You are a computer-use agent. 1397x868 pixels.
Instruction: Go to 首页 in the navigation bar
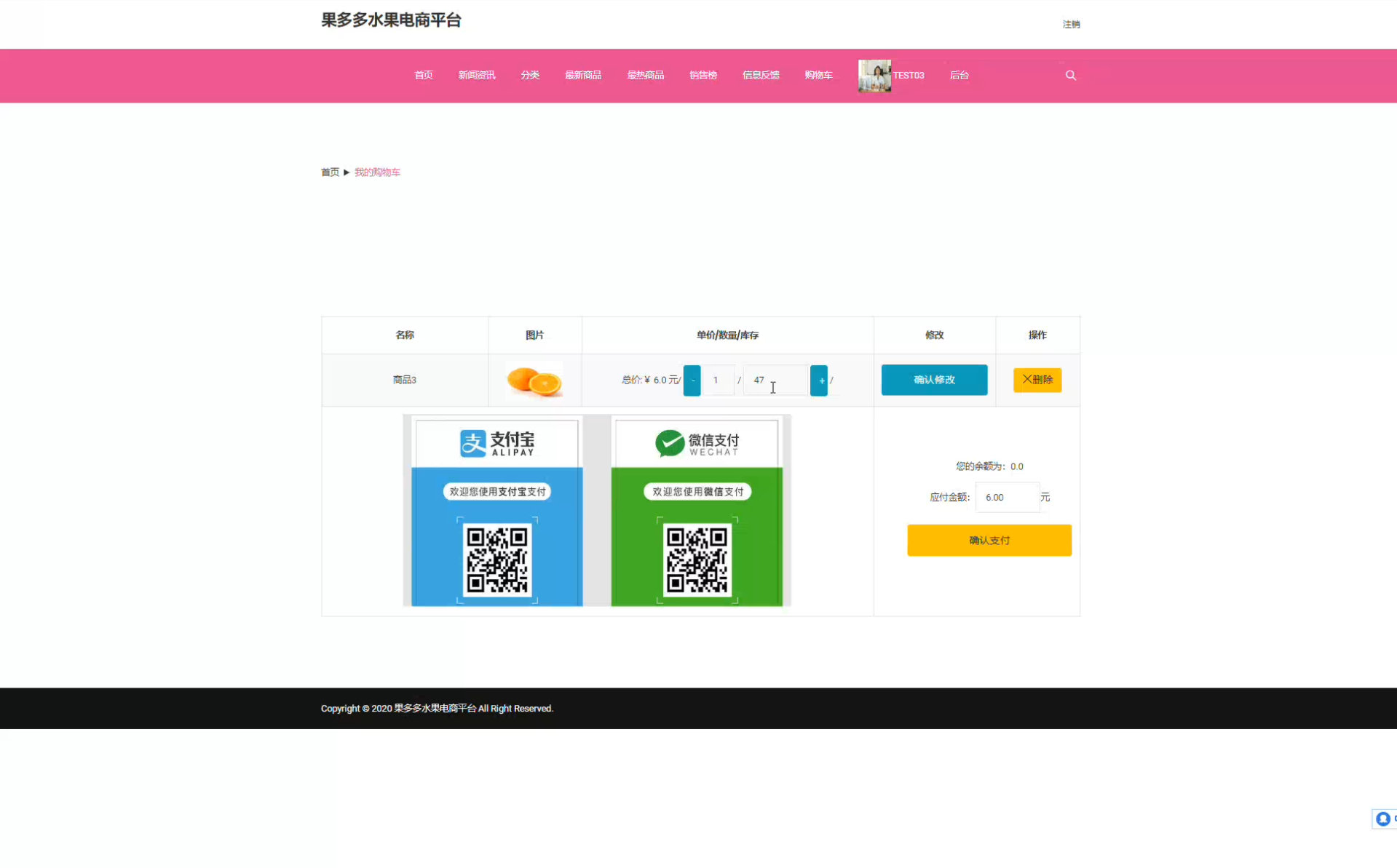424,75
